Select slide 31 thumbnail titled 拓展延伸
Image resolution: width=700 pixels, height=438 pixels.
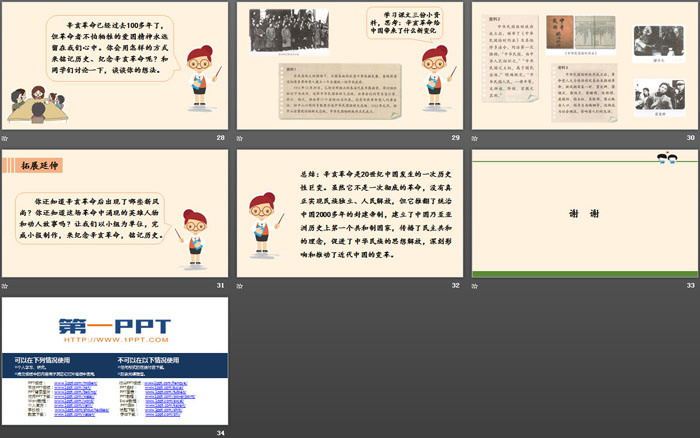(115, 213)
